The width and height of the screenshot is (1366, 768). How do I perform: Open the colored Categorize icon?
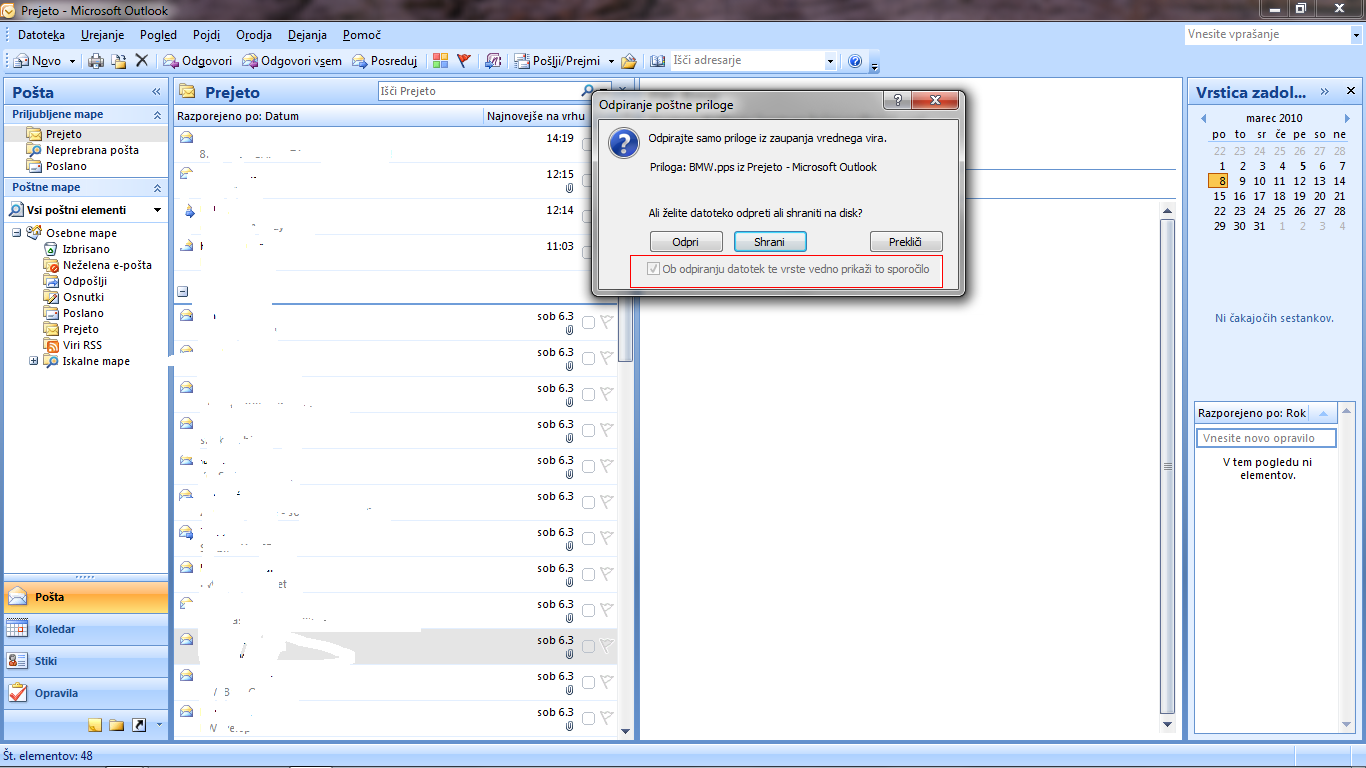(441, 61)
